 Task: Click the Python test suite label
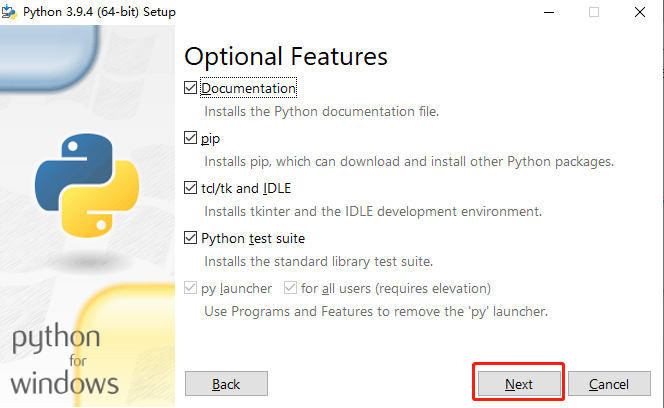point(253,239)
